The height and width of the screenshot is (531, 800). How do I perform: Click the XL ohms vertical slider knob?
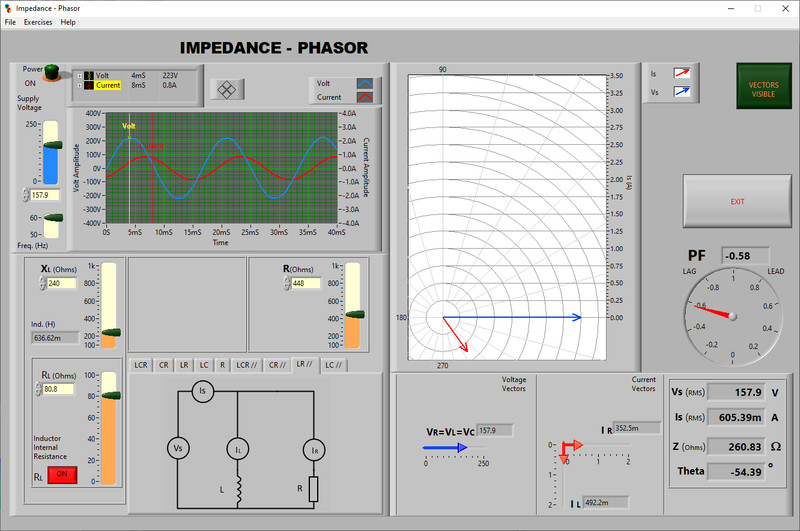click(x=111, y=333)
